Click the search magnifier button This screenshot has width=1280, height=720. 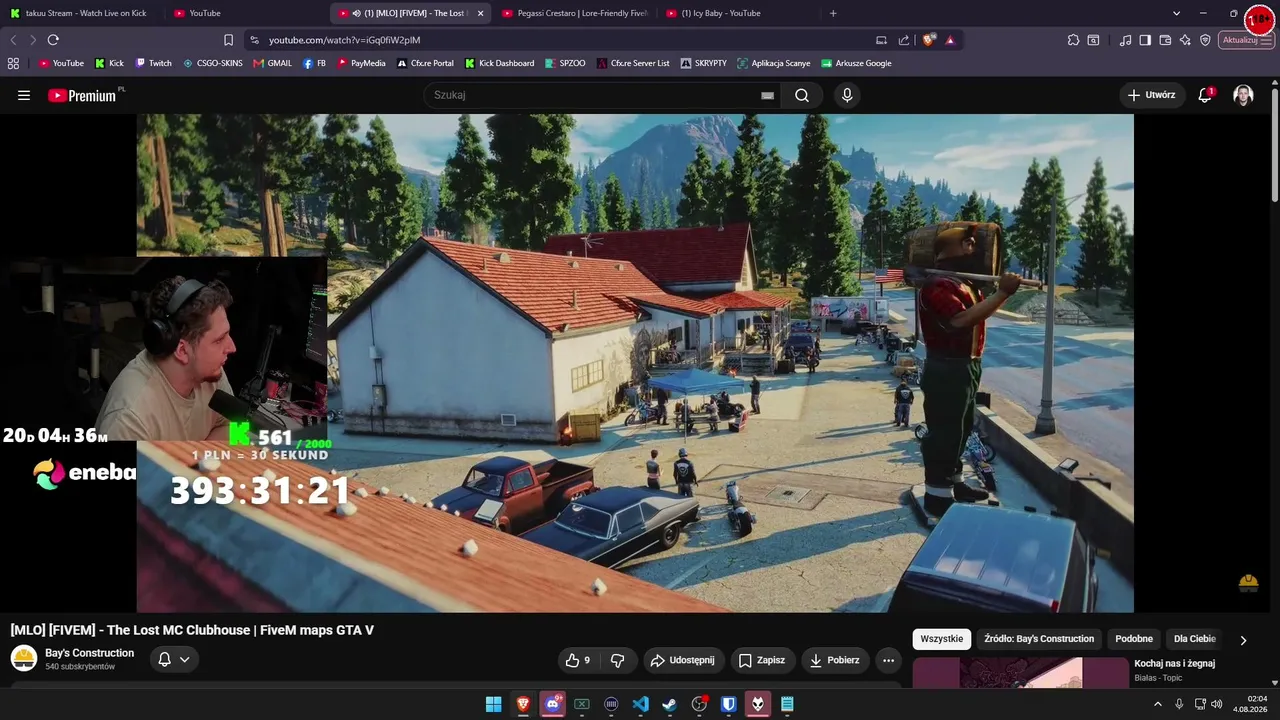coord(802,95)
